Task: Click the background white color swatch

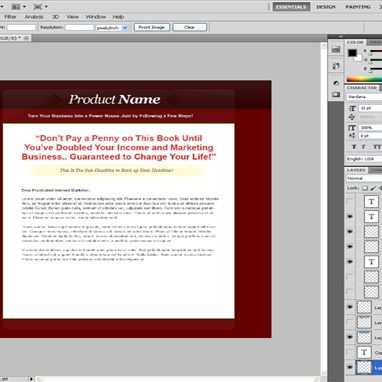Action: 359,59
